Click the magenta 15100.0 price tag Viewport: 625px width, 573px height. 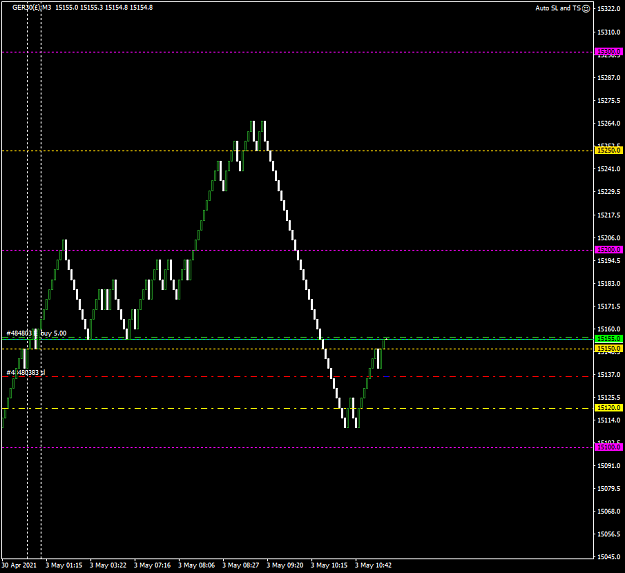[x=608, y=447]
